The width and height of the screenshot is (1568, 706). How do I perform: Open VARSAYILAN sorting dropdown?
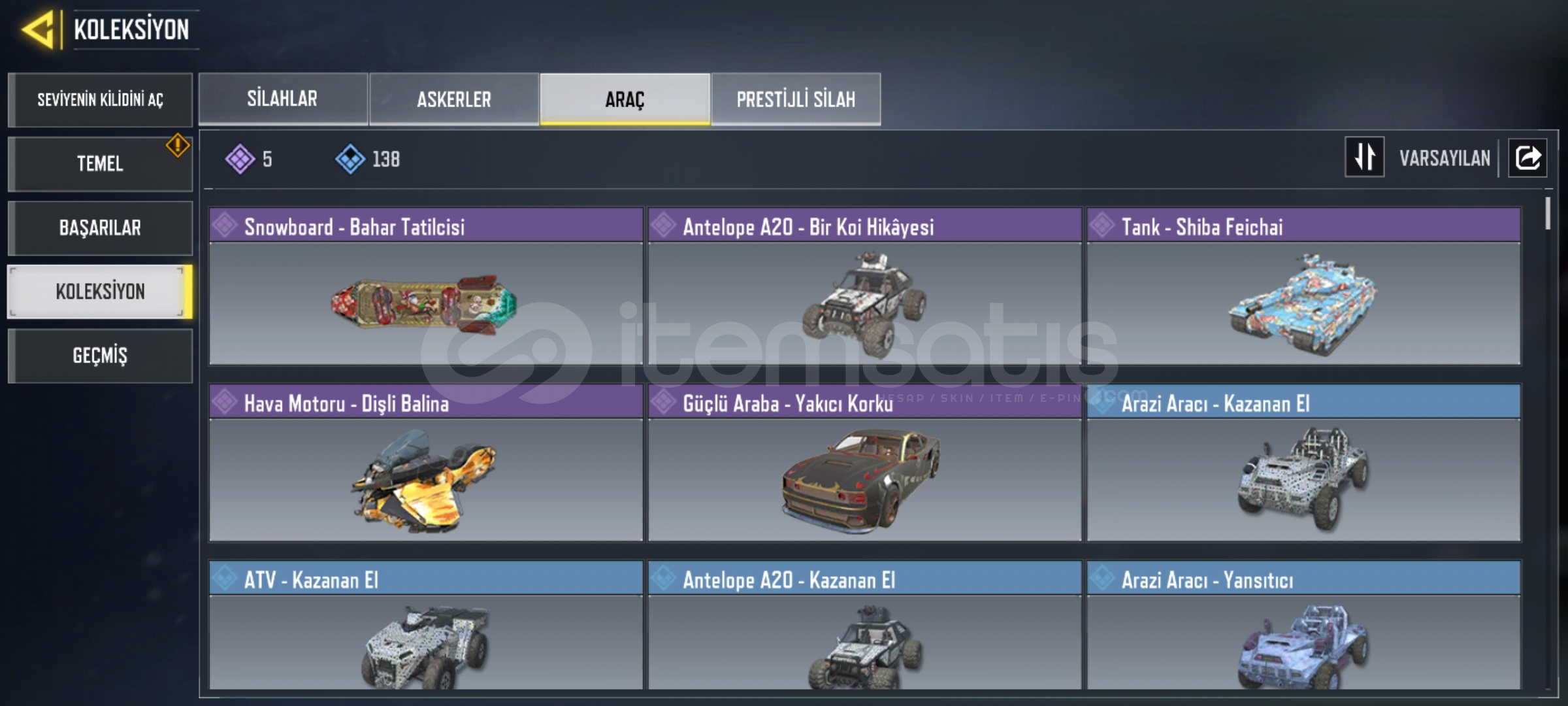tap(1445, 158)
